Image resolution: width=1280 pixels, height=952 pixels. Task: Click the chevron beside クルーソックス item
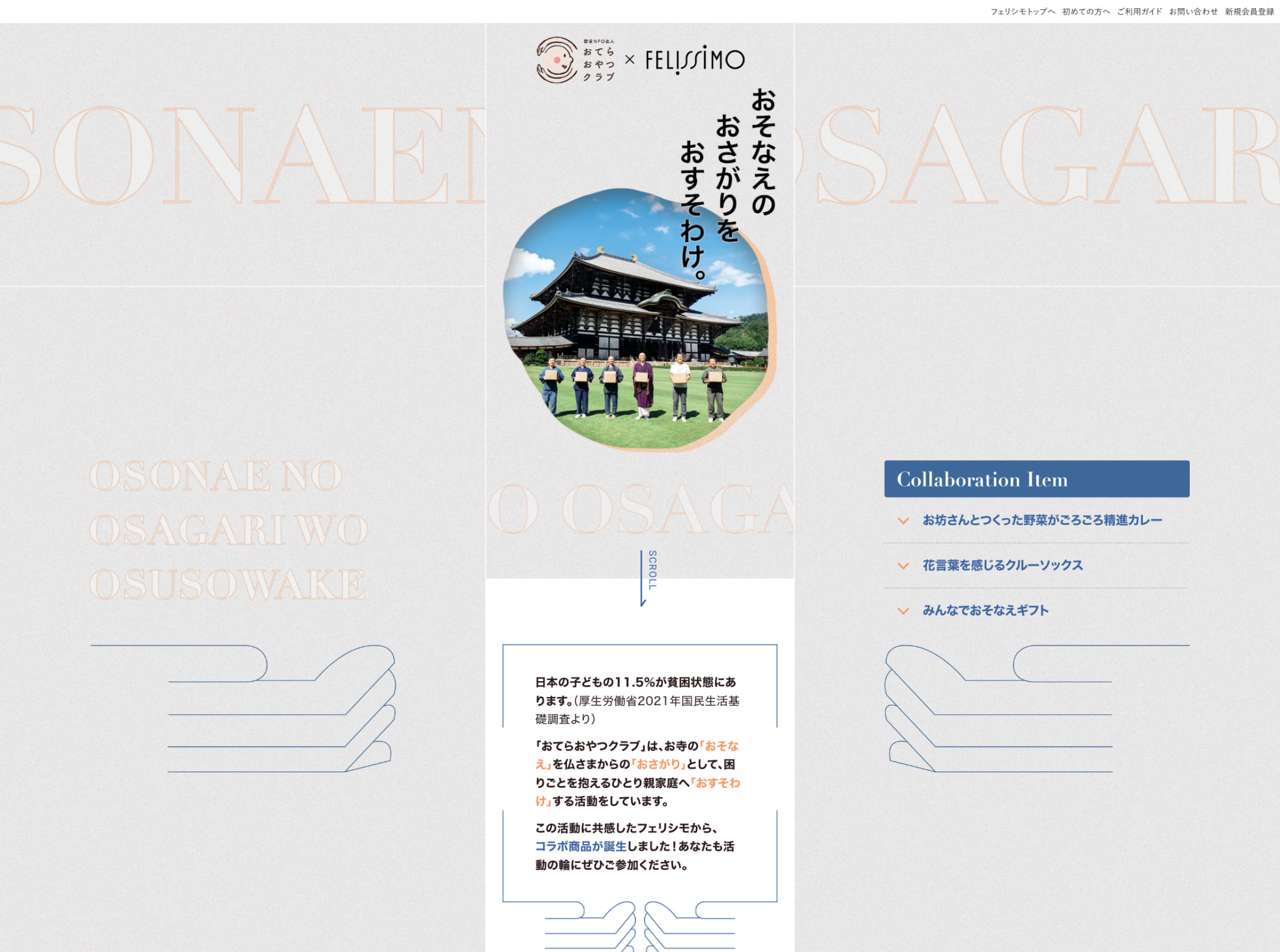pyautogui.click(x=903, y=566)
